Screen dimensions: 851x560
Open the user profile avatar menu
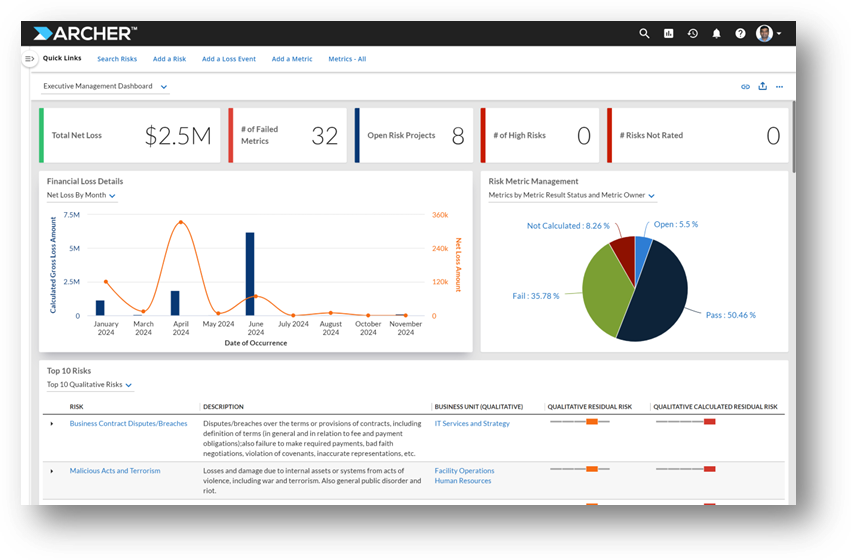(x=769, y=33)
